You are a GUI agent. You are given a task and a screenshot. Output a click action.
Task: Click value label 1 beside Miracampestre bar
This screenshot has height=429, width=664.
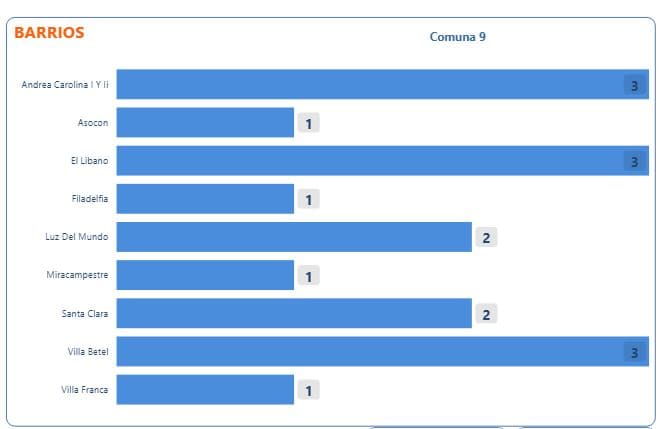(x=308, y=276)
